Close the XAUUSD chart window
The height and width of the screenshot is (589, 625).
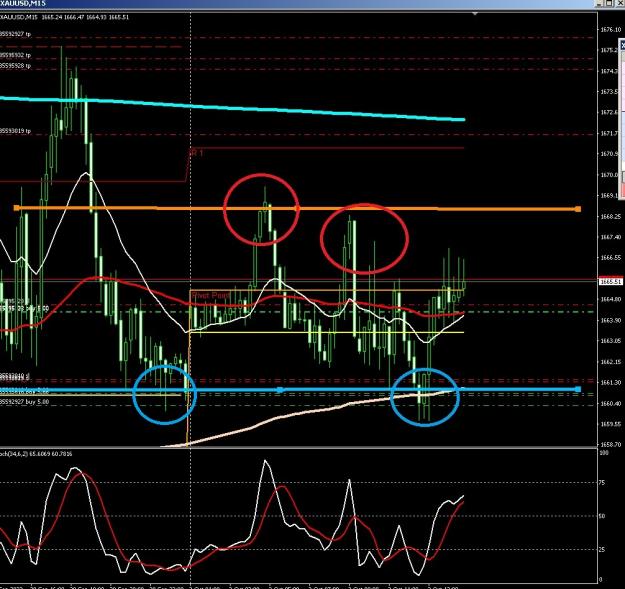click(x=619, y=3)
